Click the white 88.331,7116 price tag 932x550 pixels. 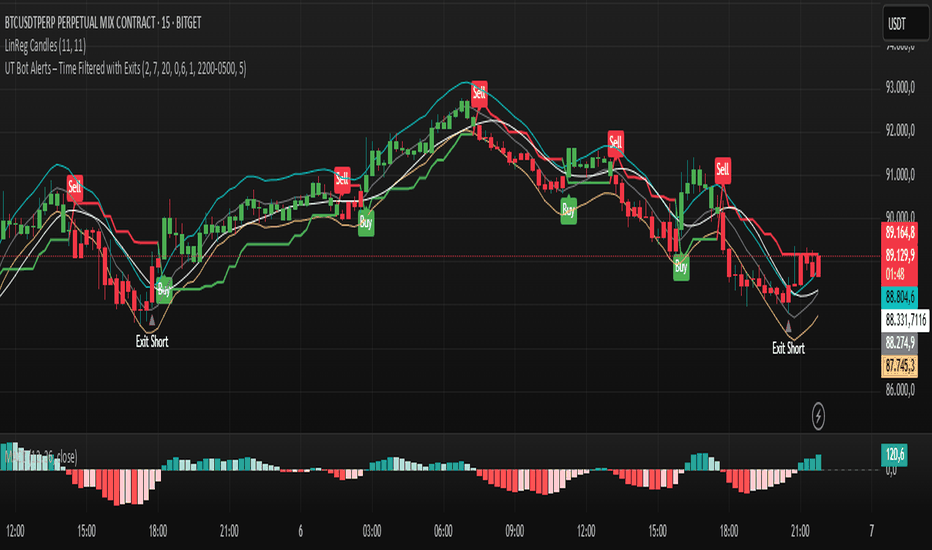tap(905, 320)
